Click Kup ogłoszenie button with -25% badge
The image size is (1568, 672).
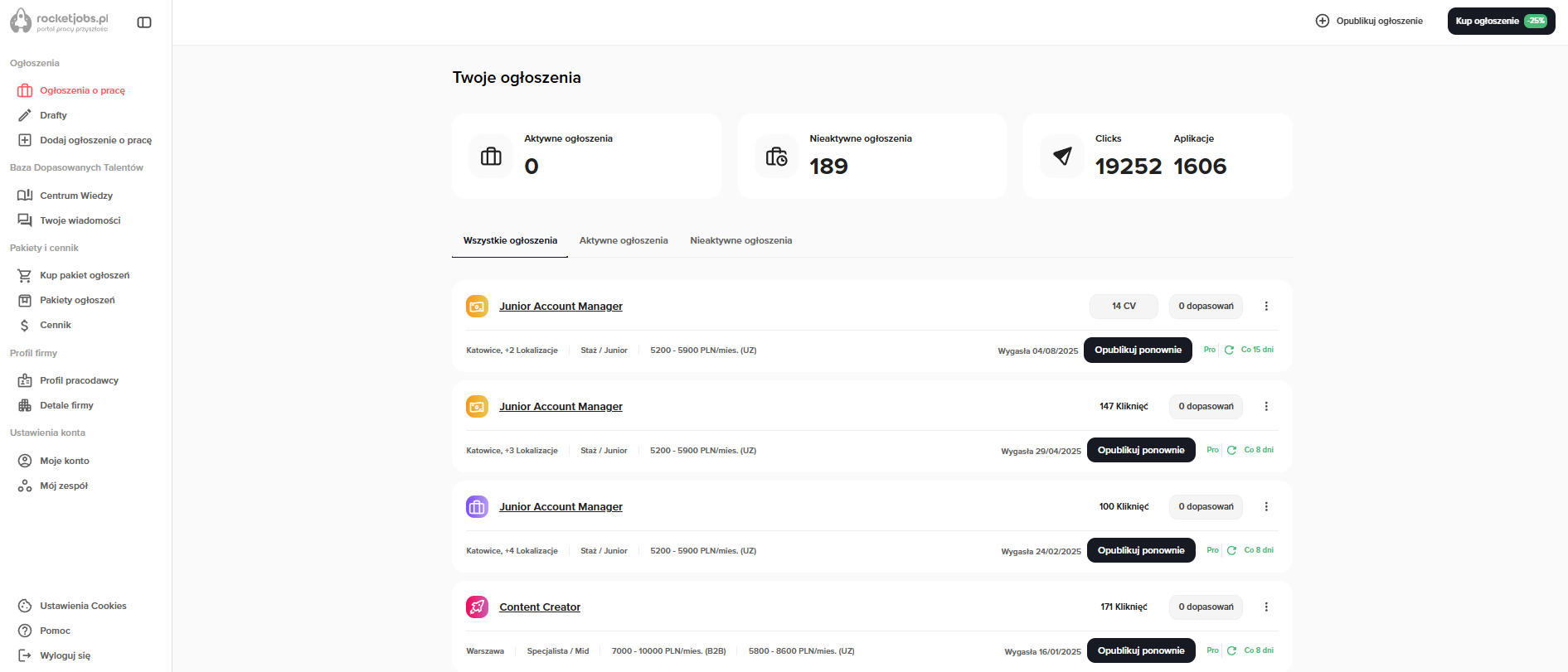tap(1501, 22)
